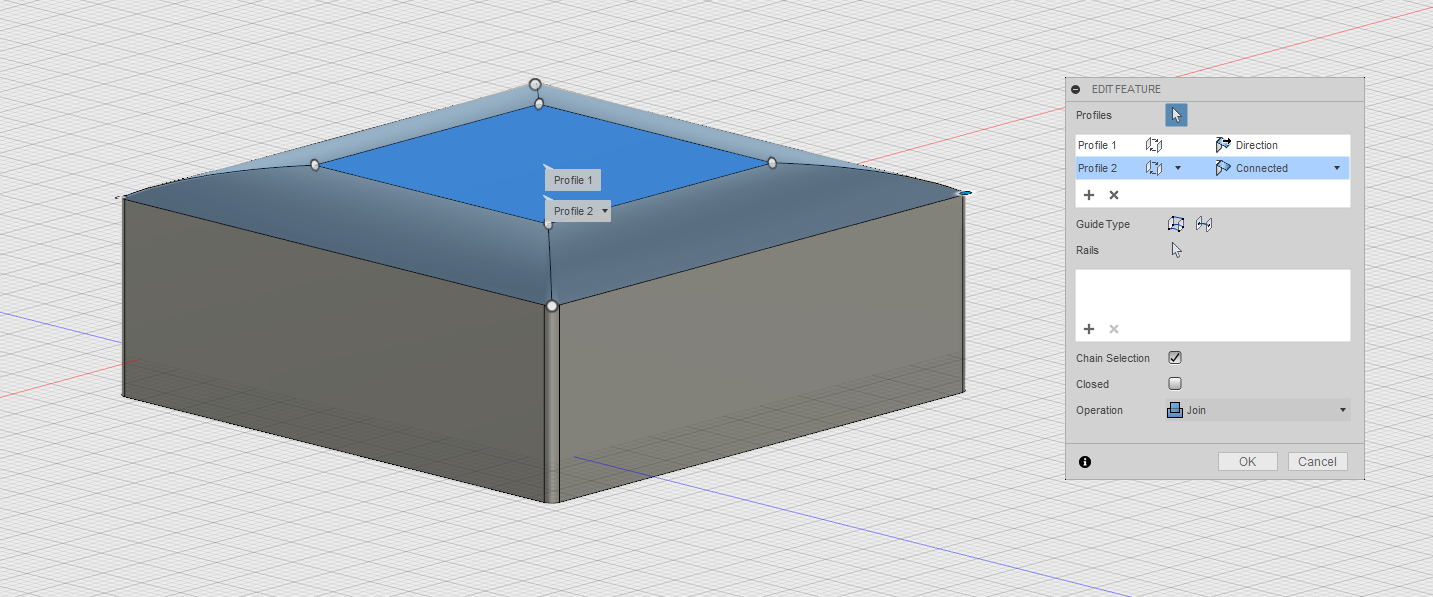
Task: Click Profile 1 type icon
Action: [x=1153, y=145]
